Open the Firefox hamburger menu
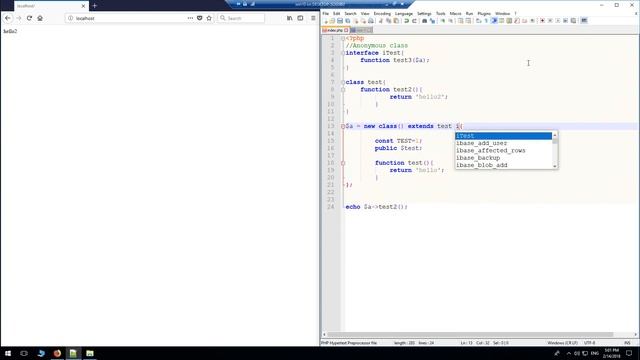640x360 pixels. click(313, 18)
